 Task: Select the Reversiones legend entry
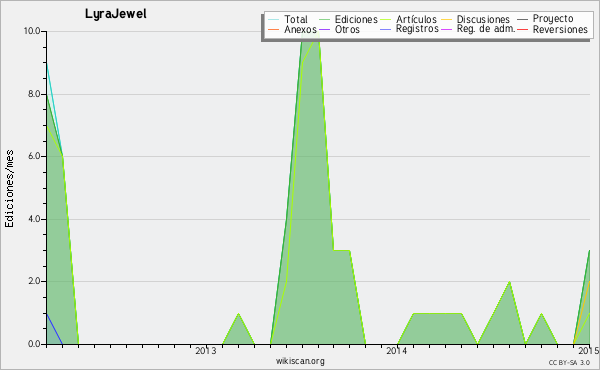click(x=560, y=29)
